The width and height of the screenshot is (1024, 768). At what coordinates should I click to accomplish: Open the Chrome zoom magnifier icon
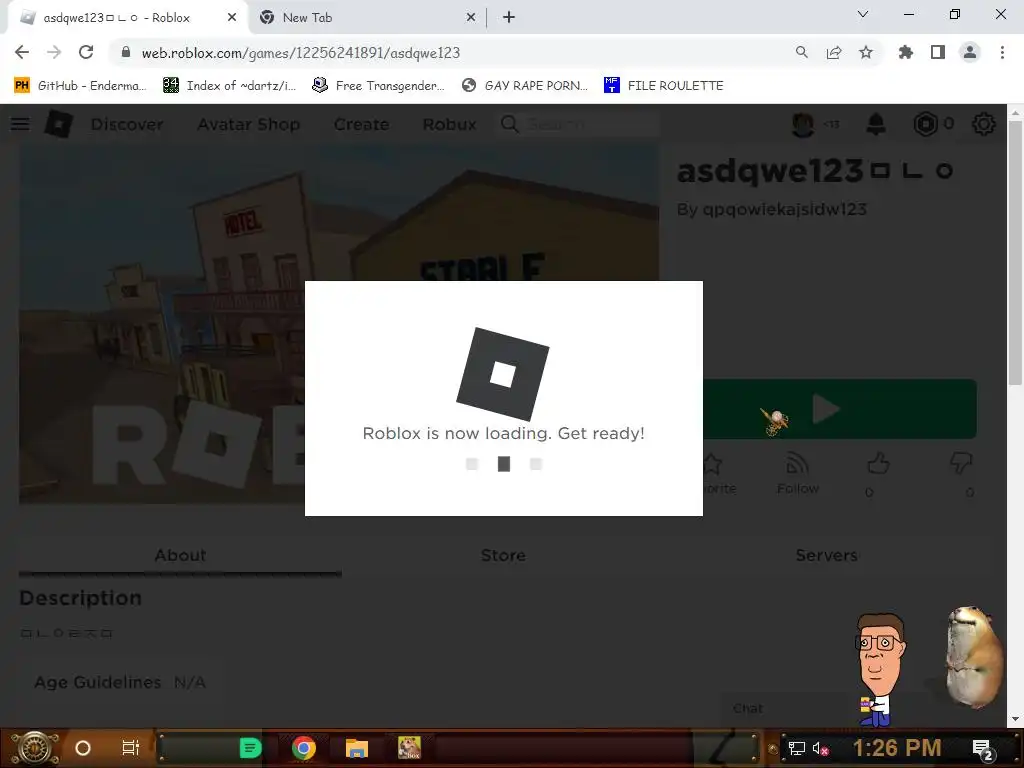(x=802, y=52)
